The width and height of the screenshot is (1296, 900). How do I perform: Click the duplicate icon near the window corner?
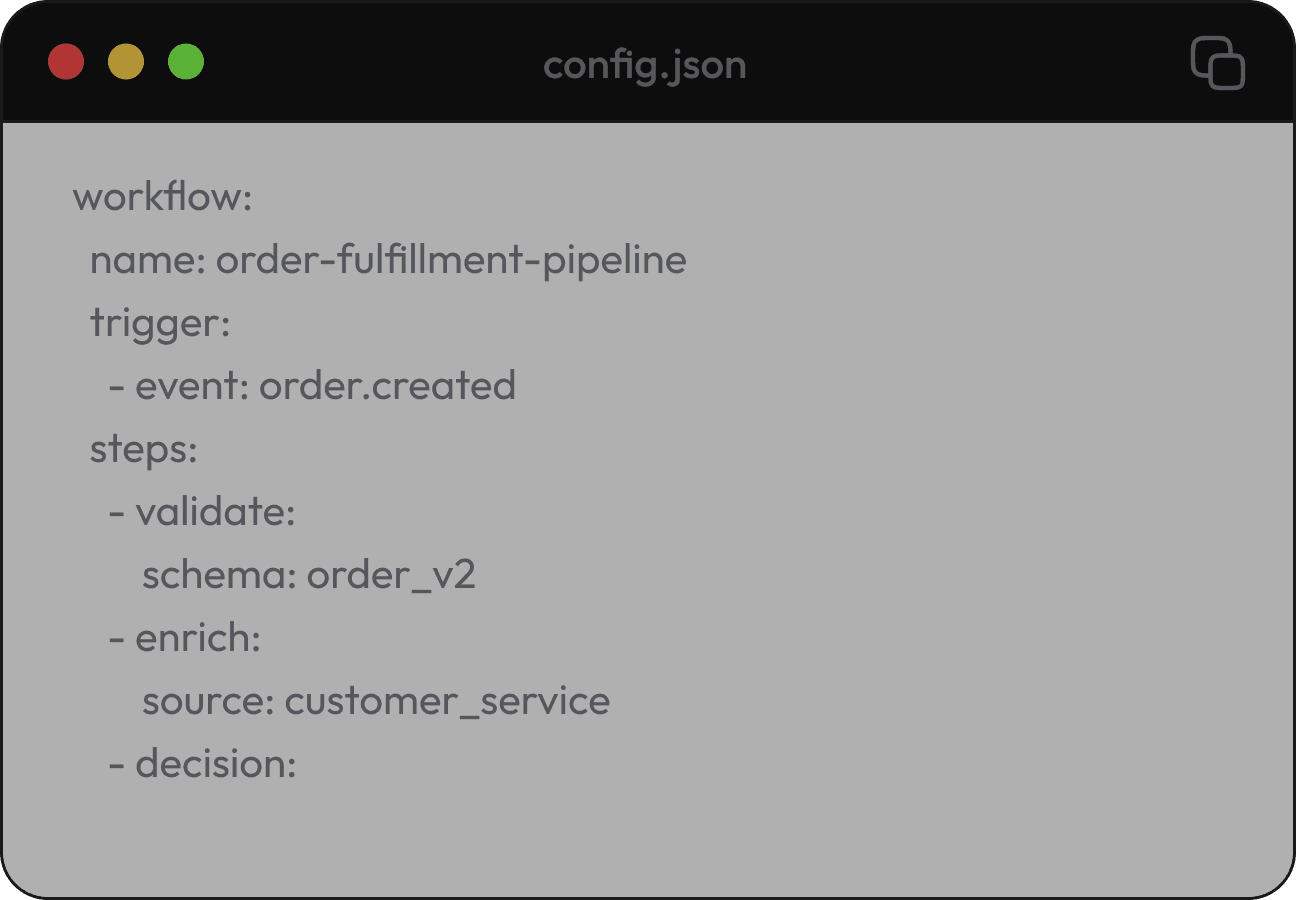(x=1218, y=64)
